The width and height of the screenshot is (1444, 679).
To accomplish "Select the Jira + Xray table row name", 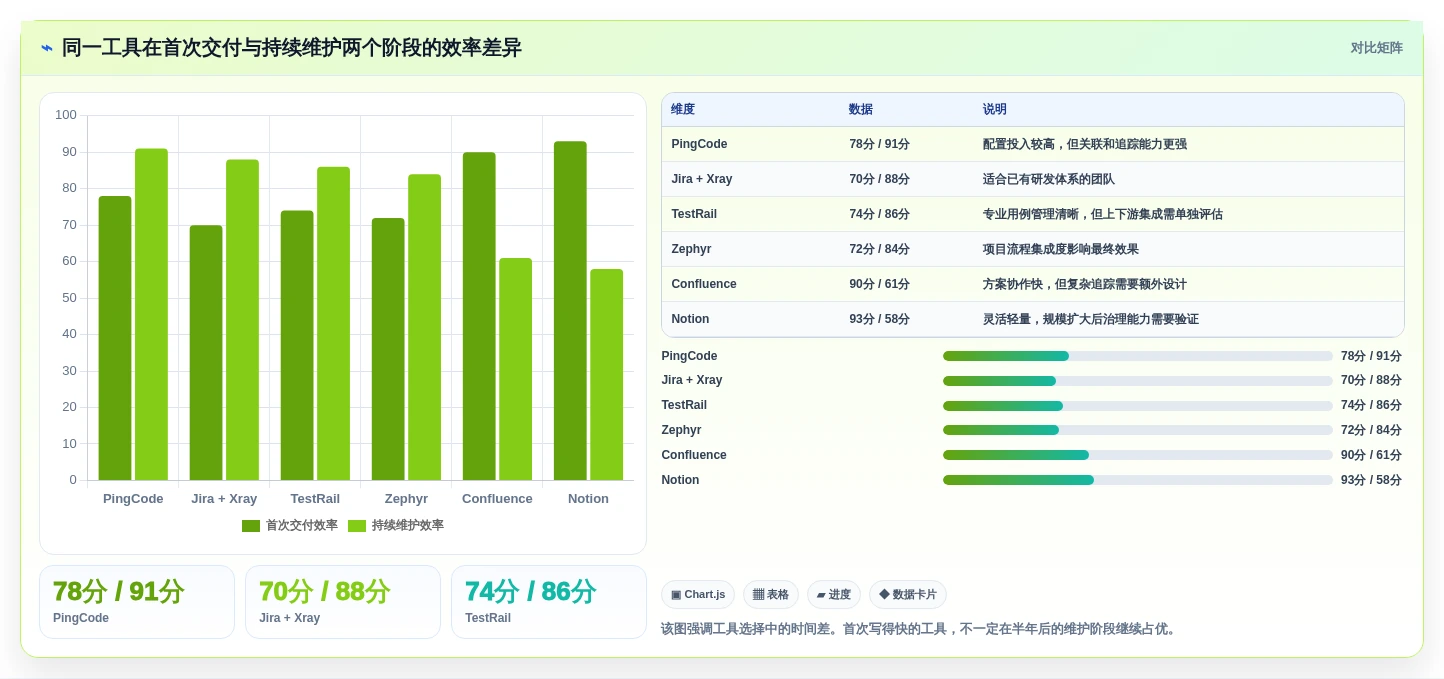I will [x=702, y=179].
